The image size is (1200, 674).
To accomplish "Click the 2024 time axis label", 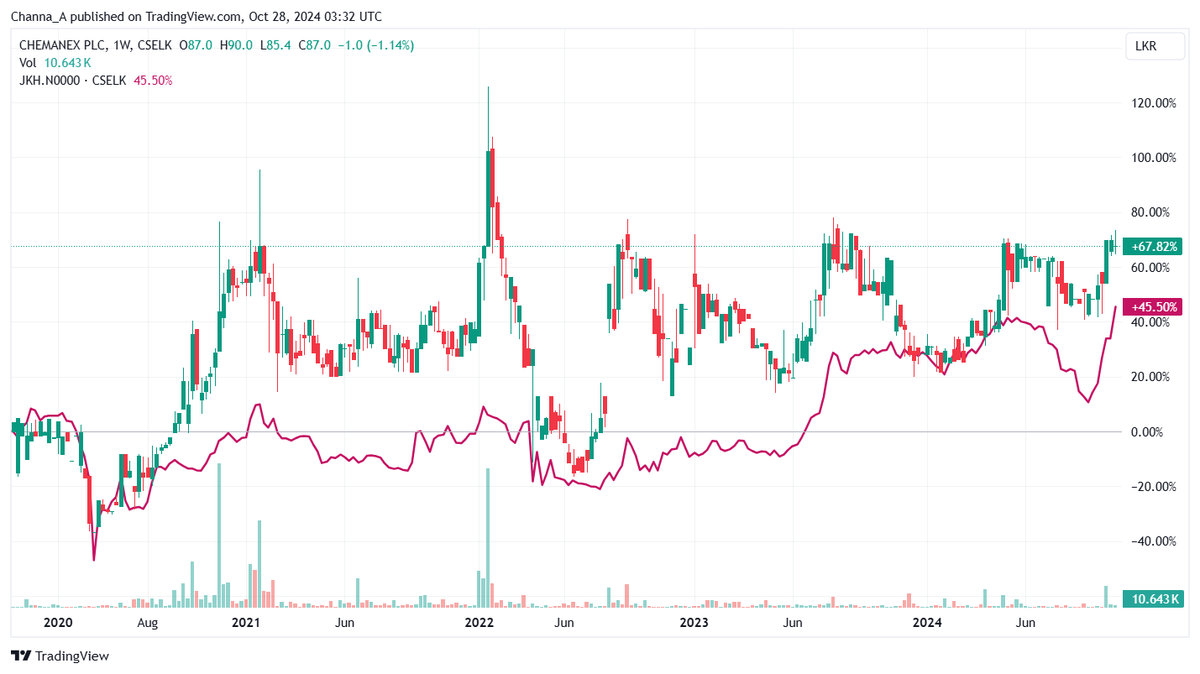I will coord(929,623).
